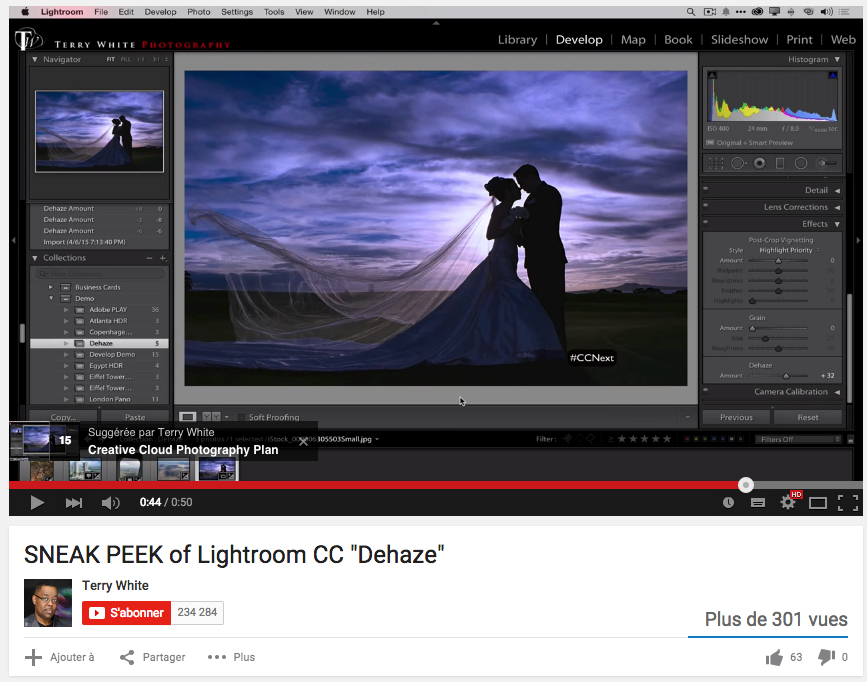
Task: Adjust the Feather slider in Effects
Action: click(779, 290)
